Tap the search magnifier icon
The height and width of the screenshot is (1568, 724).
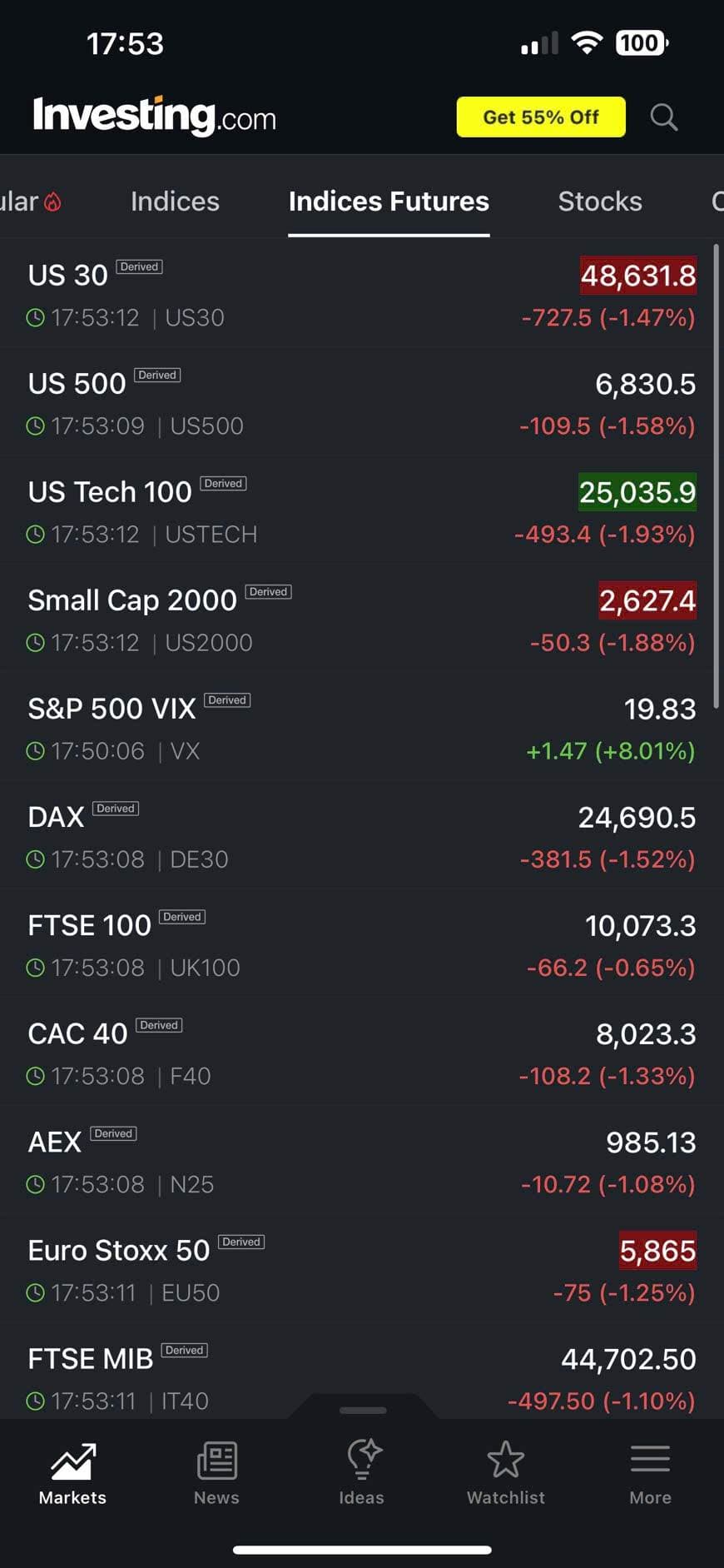[663, 117]
